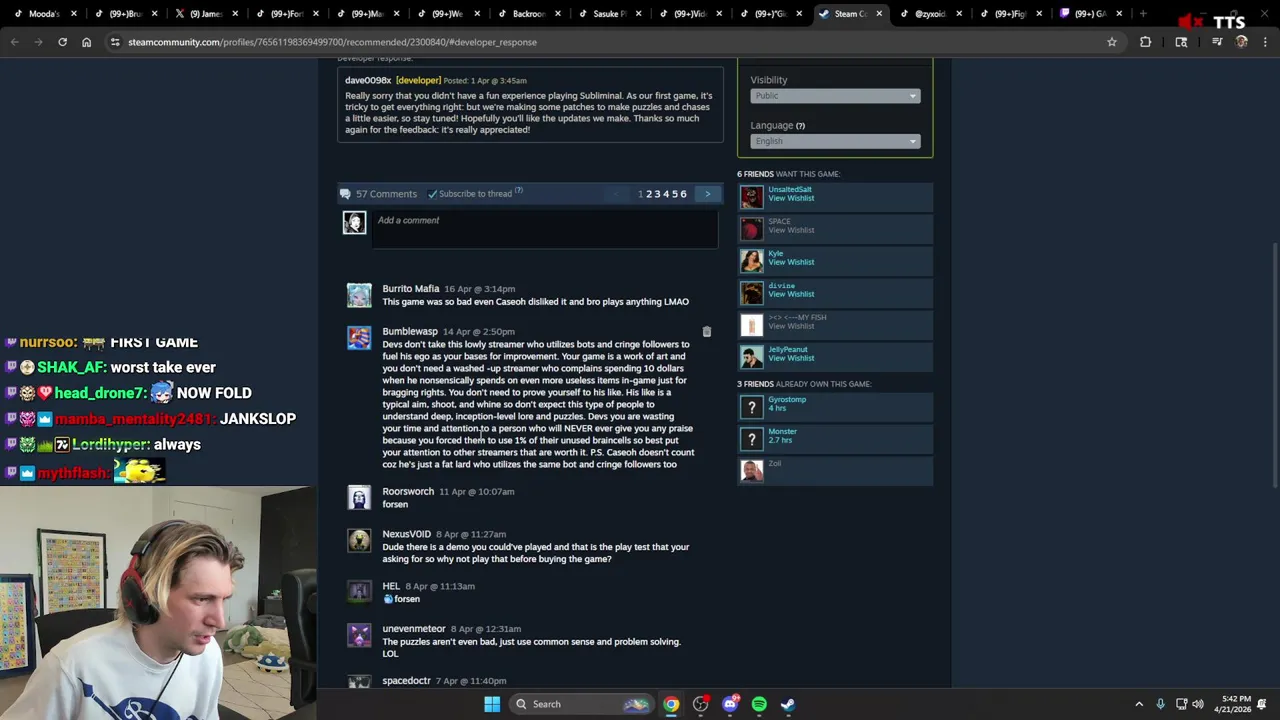1280x720 pixels.
Task: Open the Chrome profile avatar
Action: coord(1241,42)
